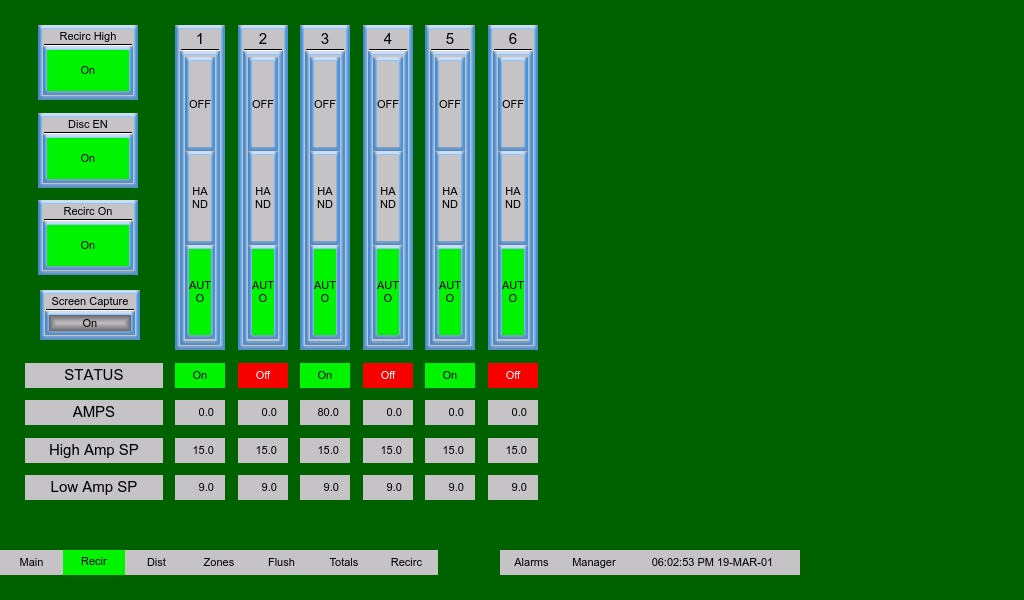Set pump 2 selector to HAND
1024x600 pixels.
coord(263,197)
